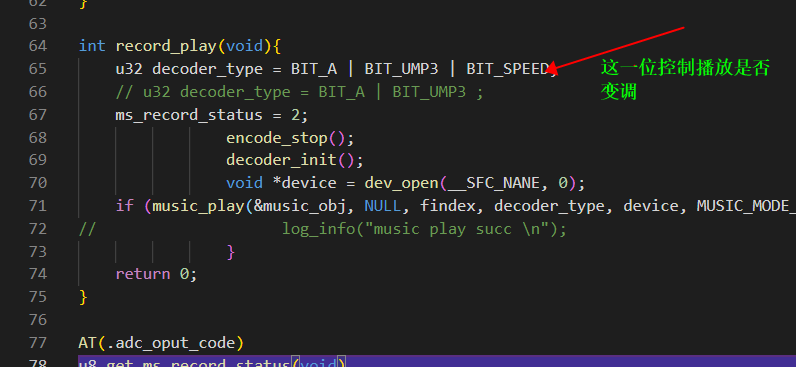Click the ms_record_status variable on line 67
The image size is (796, 367).
click(189, 115)
